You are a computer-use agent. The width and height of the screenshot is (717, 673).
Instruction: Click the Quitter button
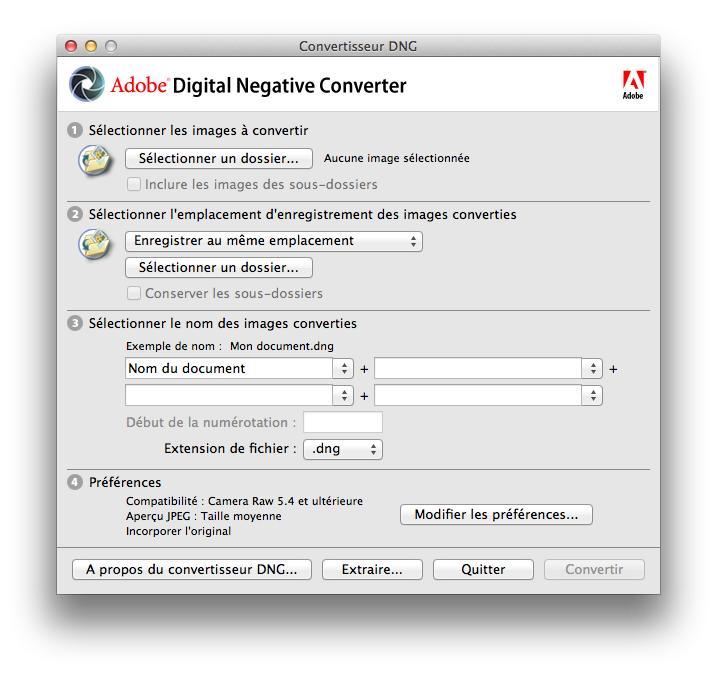[x=483, y=570]
